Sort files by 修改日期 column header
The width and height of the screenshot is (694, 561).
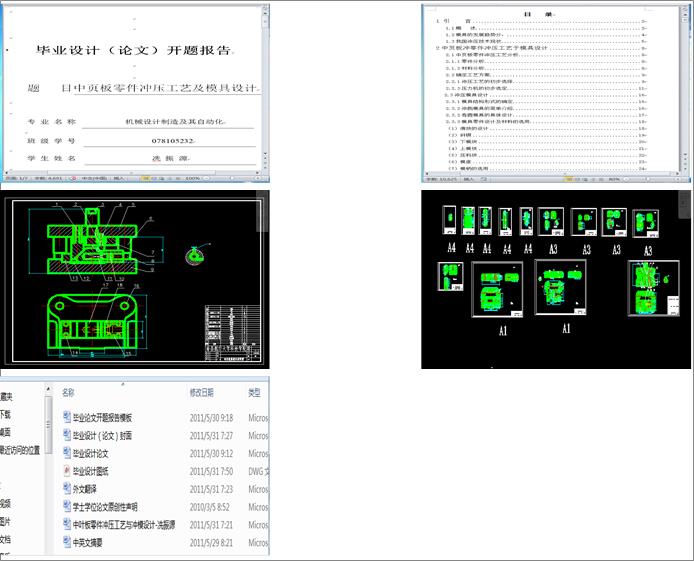[x=202, y=392]
